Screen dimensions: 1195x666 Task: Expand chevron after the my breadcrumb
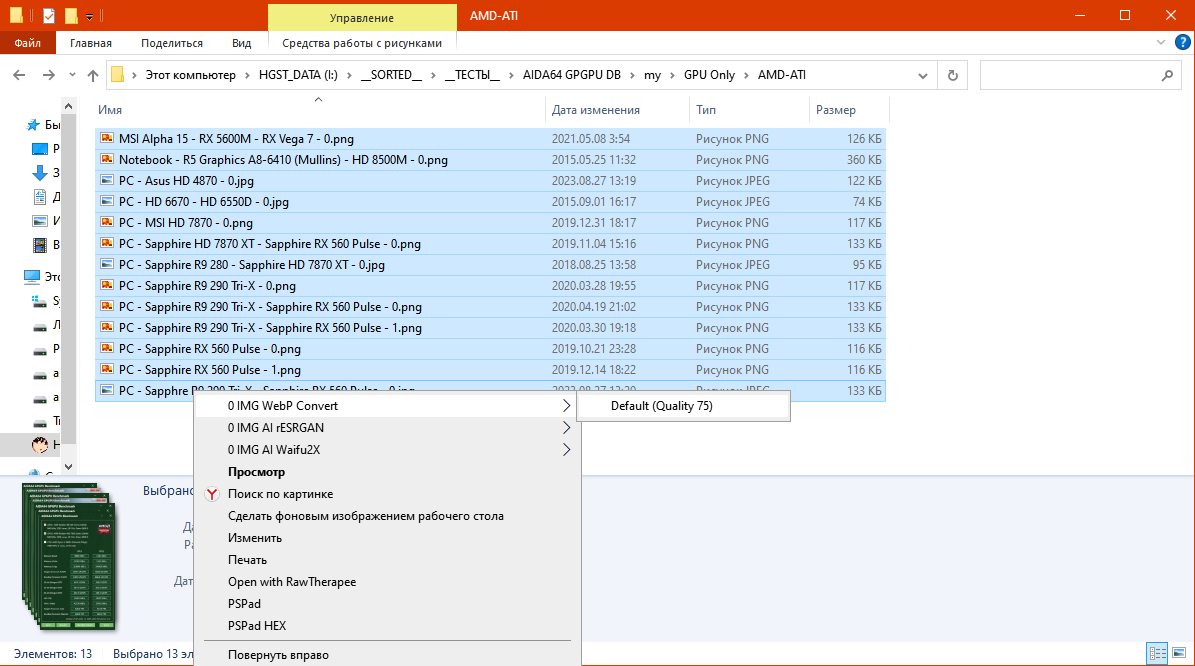coord(672,75)
